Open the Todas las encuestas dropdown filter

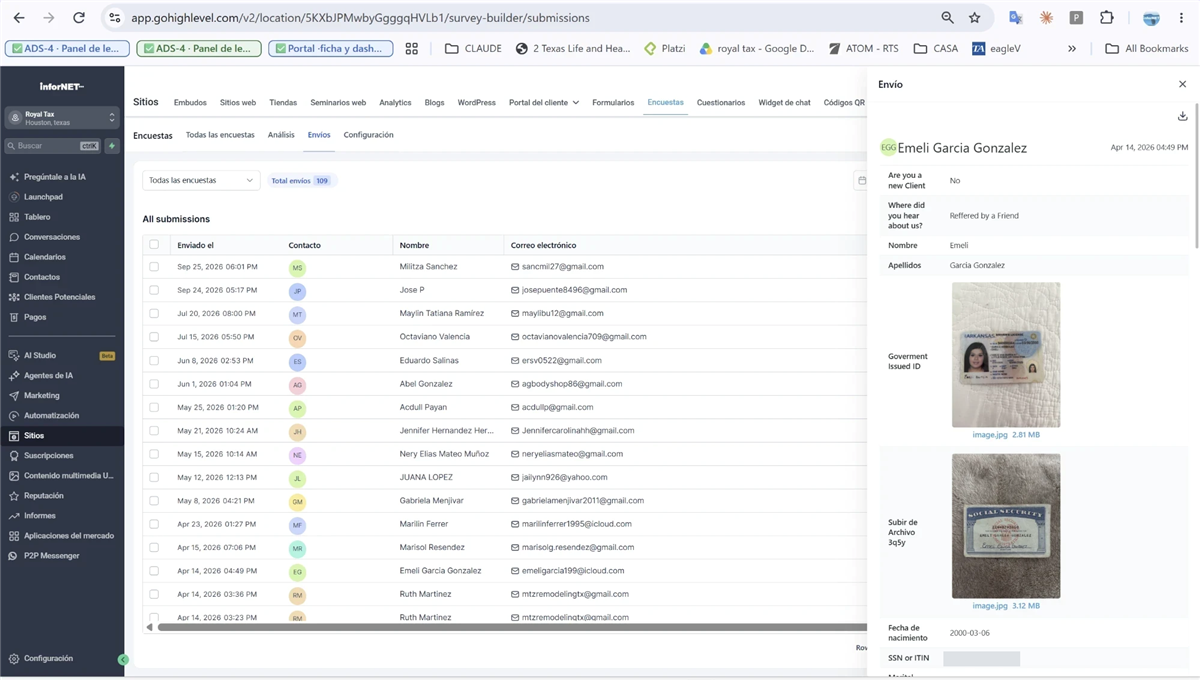tap(201, 180)
